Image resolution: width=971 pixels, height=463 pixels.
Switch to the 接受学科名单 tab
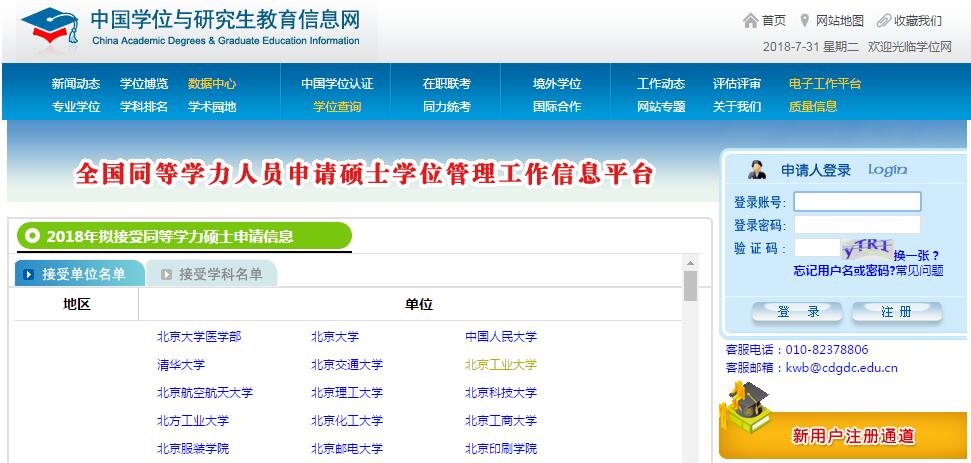211,274
